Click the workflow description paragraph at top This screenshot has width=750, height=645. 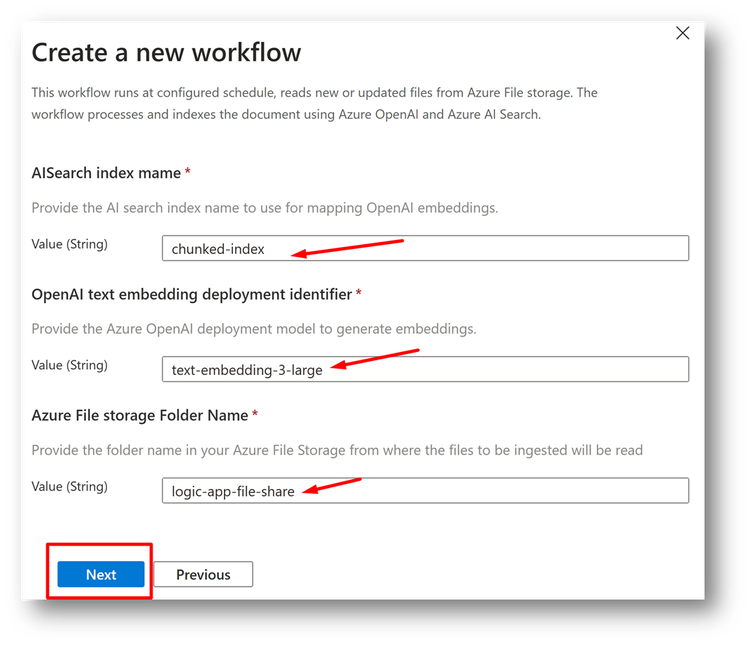coord(314,103)
